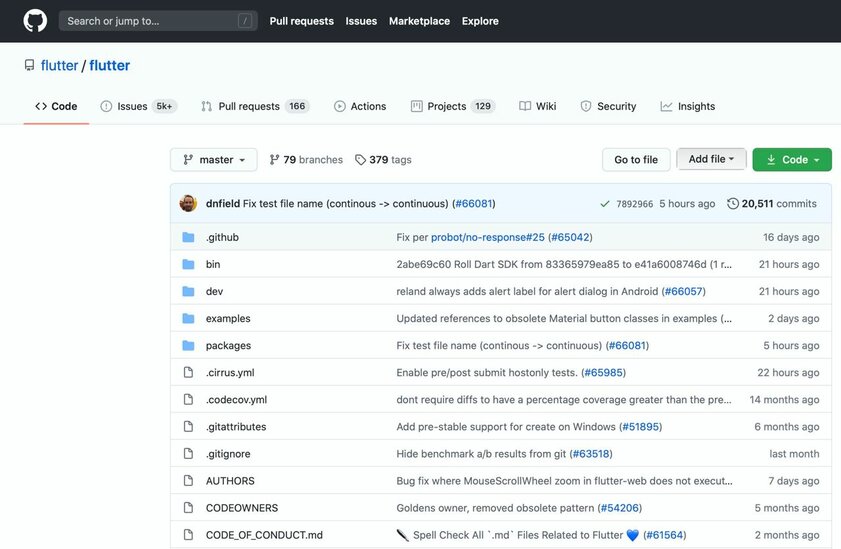
Task: Open the AUTHORS file name
Action: coord(230,480)
